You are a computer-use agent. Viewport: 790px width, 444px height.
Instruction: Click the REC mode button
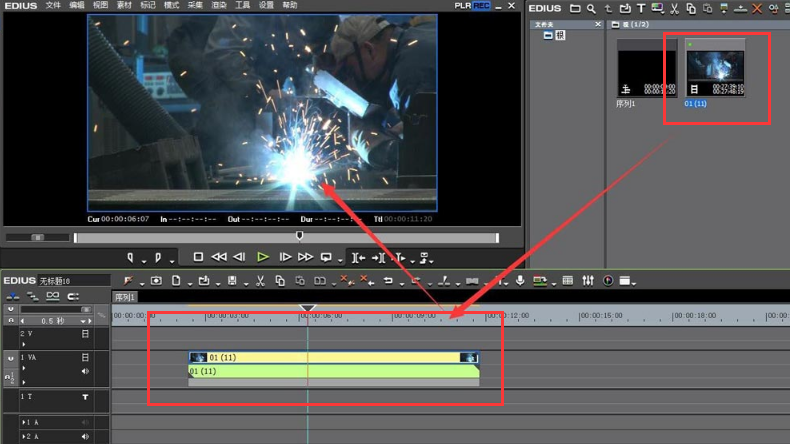(482, 6)
